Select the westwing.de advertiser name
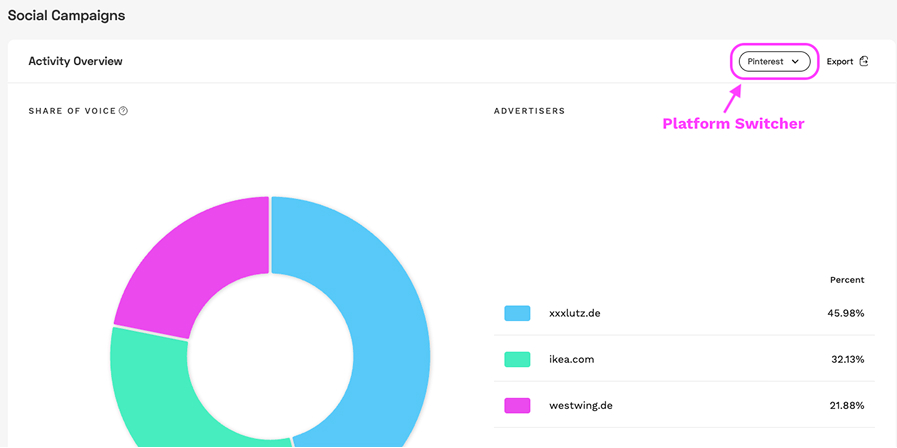 [581, 406]
